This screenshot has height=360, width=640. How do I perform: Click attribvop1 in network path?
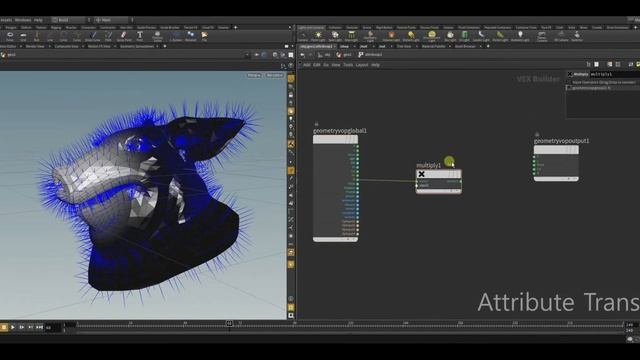(x=370, y=55)
